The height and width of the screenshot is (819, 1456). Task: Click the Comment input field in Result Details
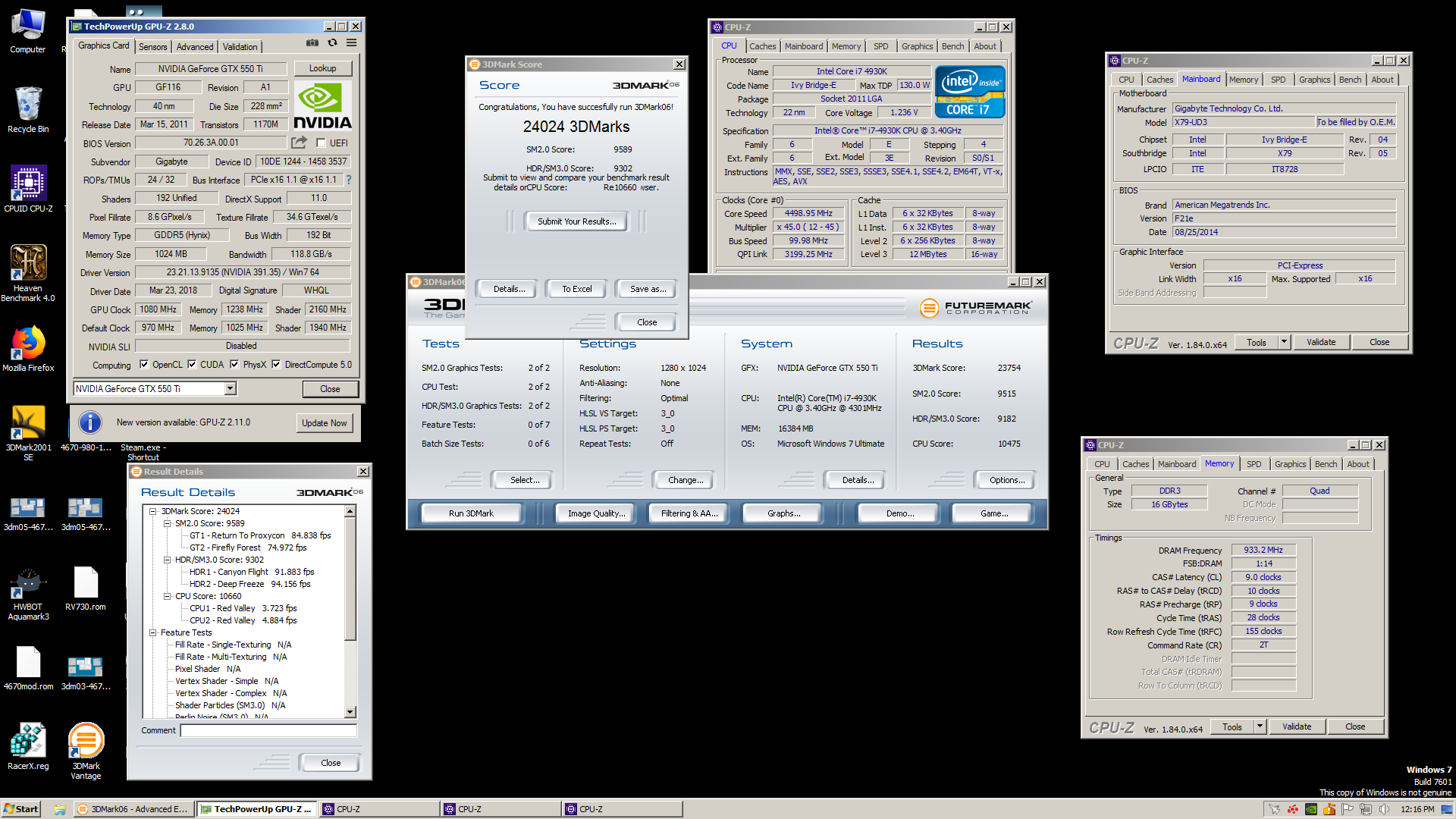point(268,730)
